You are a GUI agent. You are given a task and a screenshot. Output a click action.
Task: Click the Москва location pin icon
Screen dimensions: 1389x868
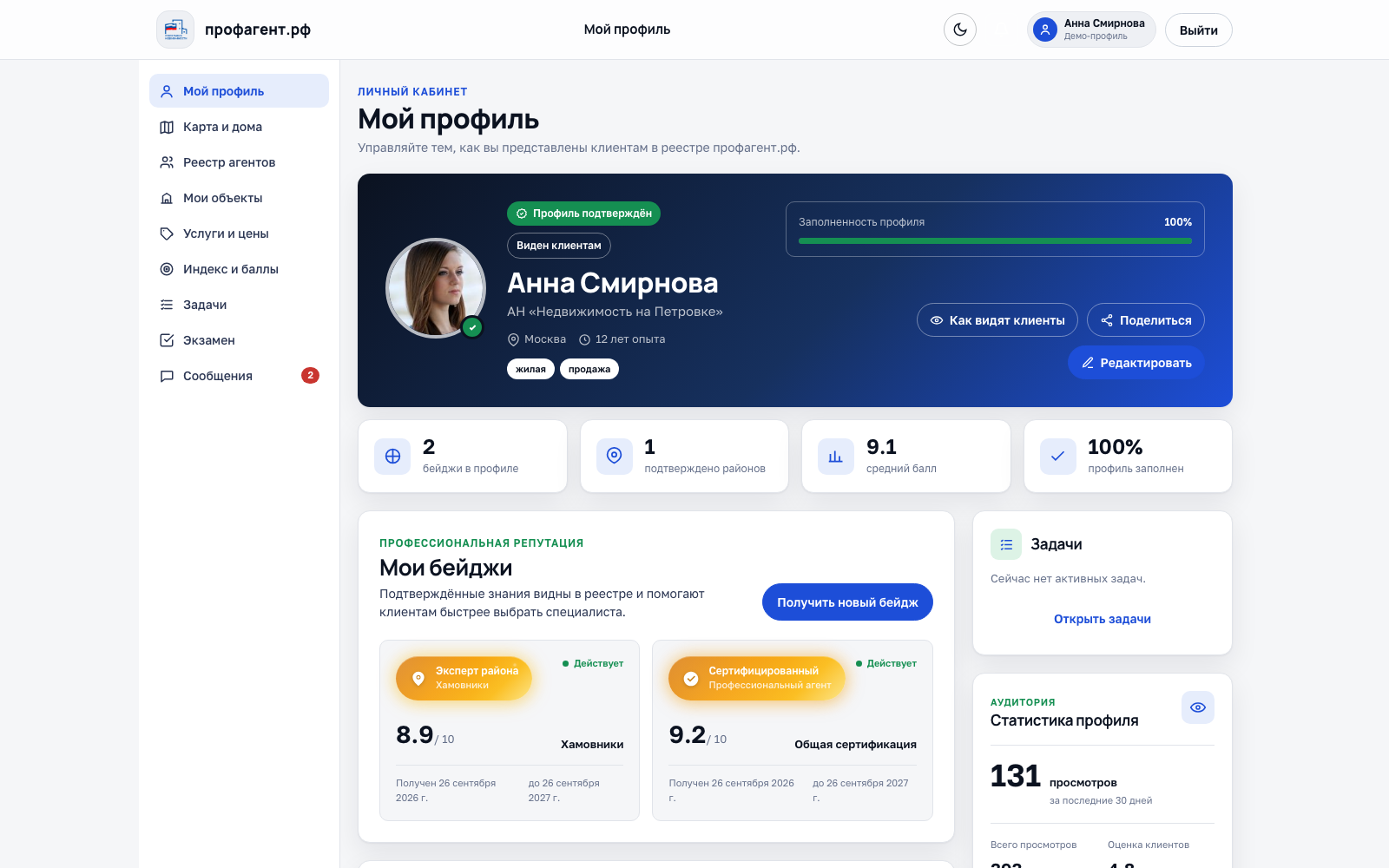[513, 339]
